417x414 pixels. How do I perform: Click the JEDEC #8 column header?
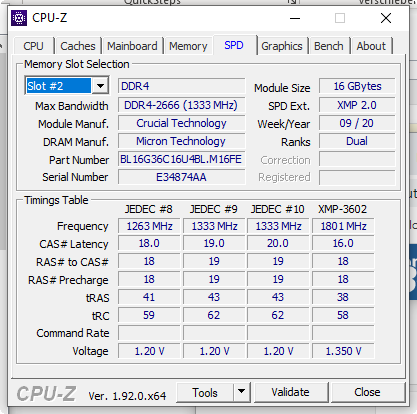(x=149, y=209)
